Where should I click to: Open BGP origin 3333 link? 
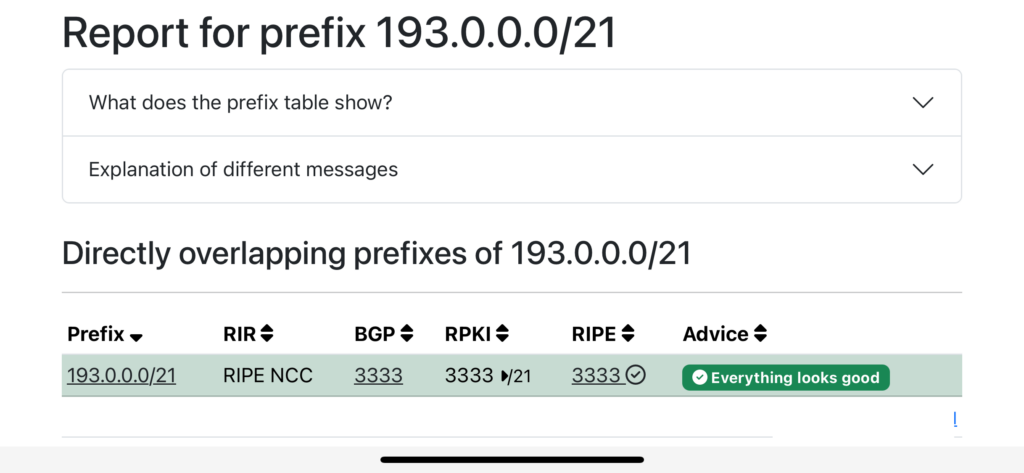(x=378, y=375)
